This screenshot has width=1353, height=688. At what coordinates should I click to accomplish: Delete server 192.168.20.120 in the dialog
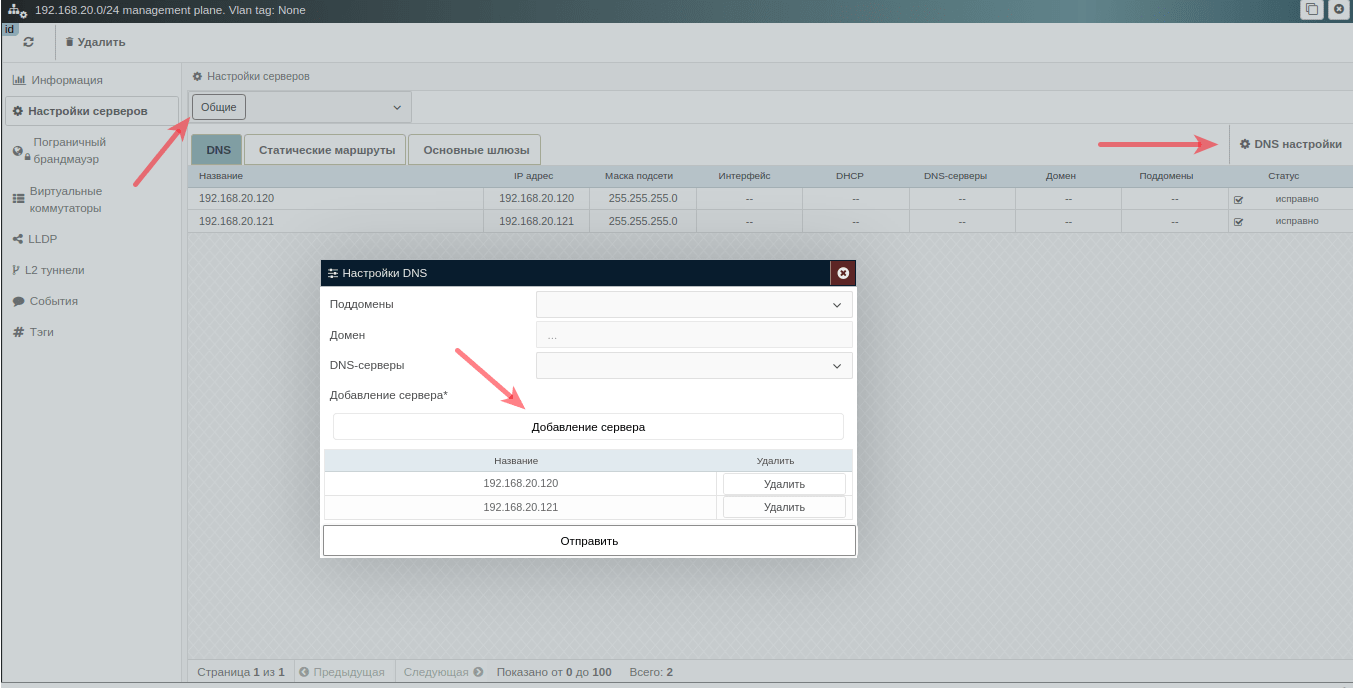[784, 484]
